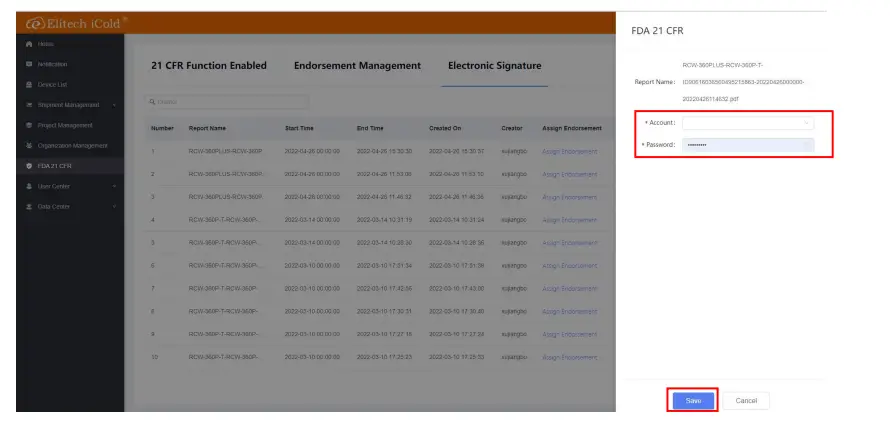The height and width of the screenshot is (426, 890).
Task: Click the Project Management sidebar icon
Action: (29, 125)
